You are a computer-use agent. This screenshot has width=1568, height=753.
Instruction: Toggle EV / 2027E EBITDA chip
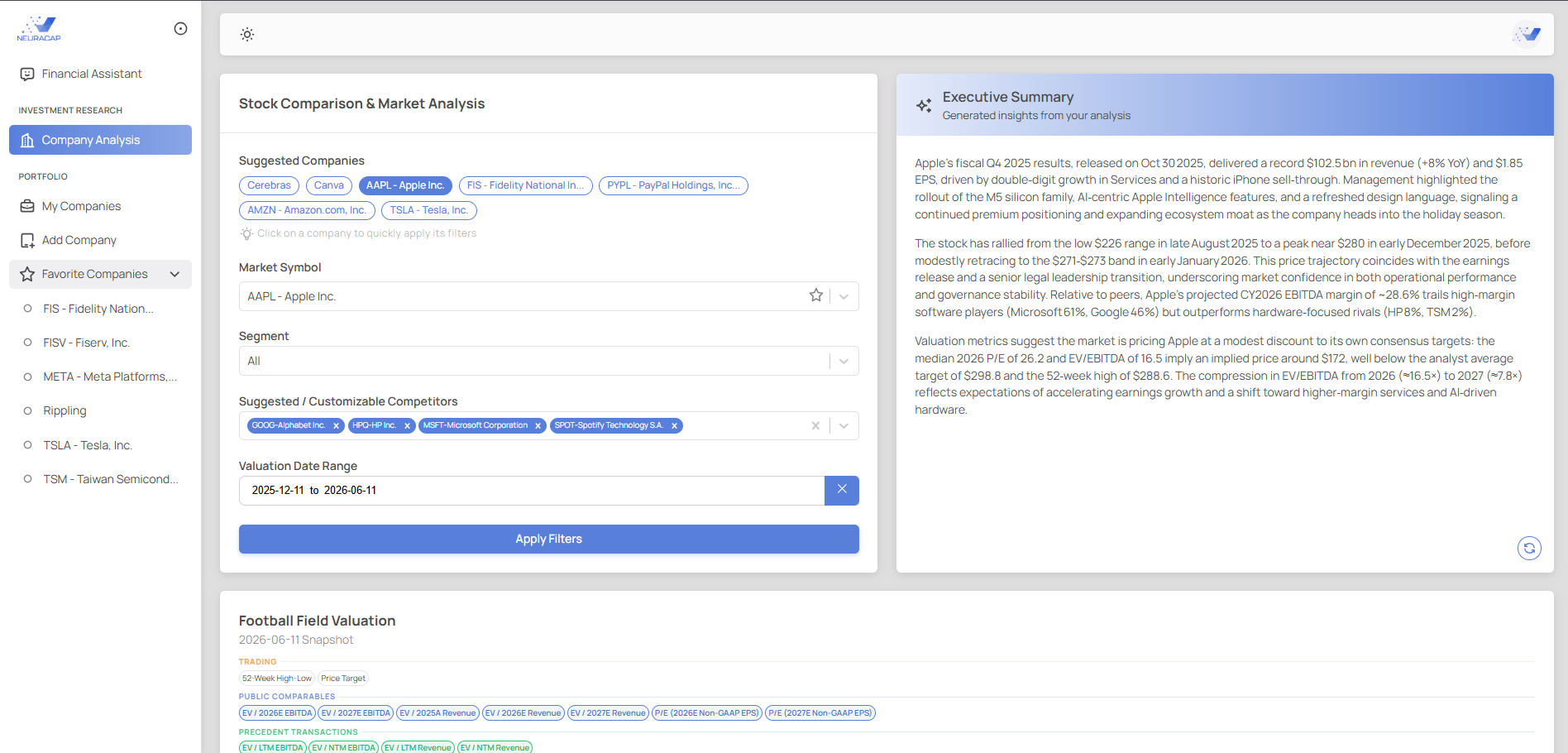(356, 713)
